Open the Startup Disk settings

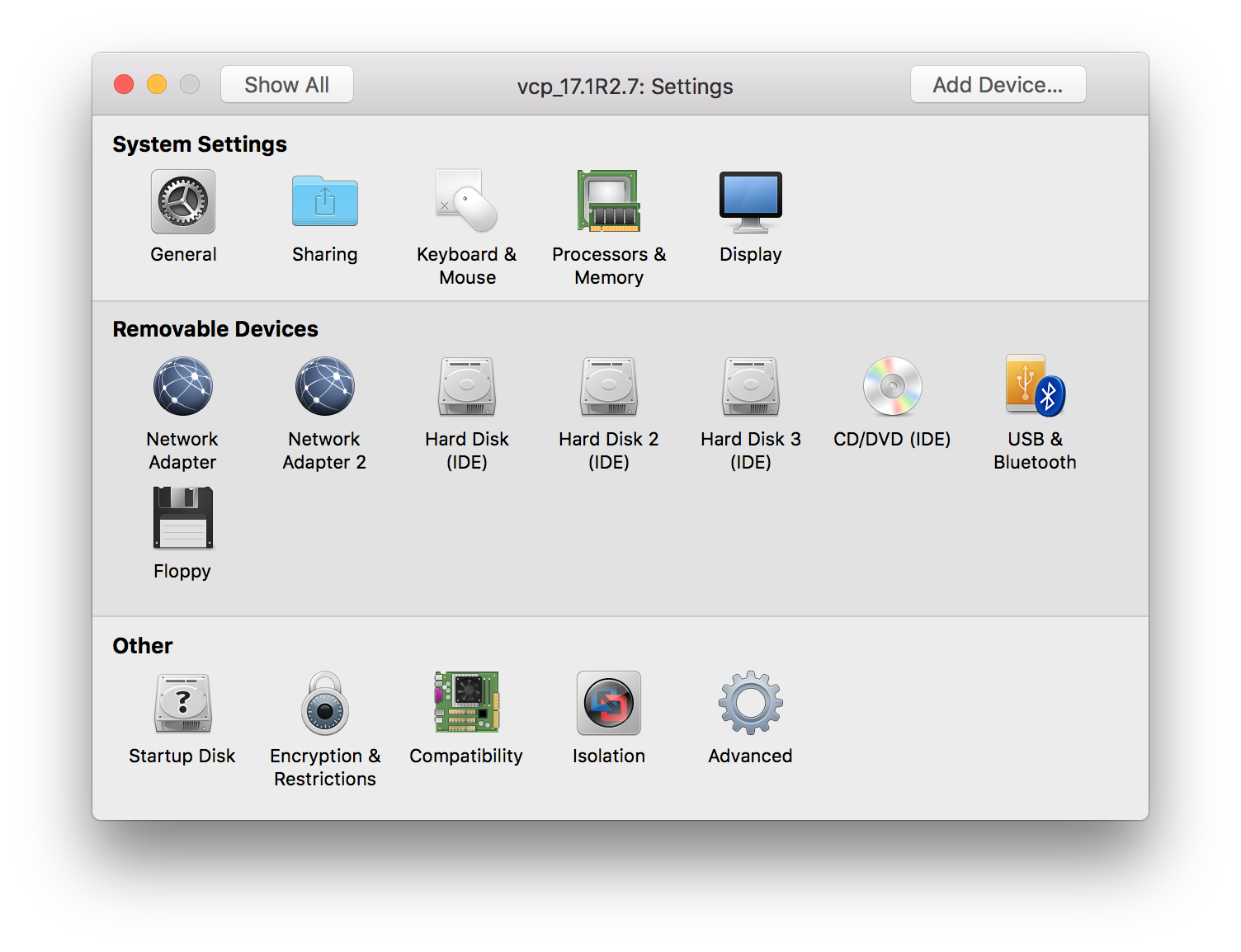(182, 703)
